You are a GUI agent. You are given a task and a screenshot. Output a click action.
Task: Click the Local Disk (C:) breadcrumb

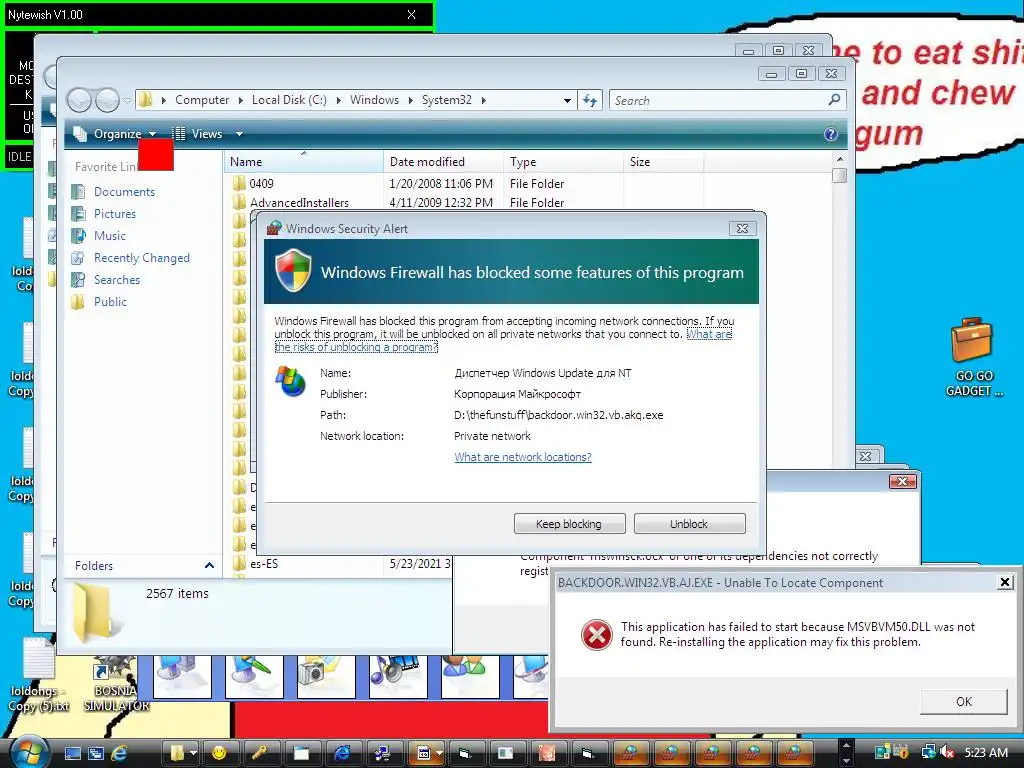point(289,100)
